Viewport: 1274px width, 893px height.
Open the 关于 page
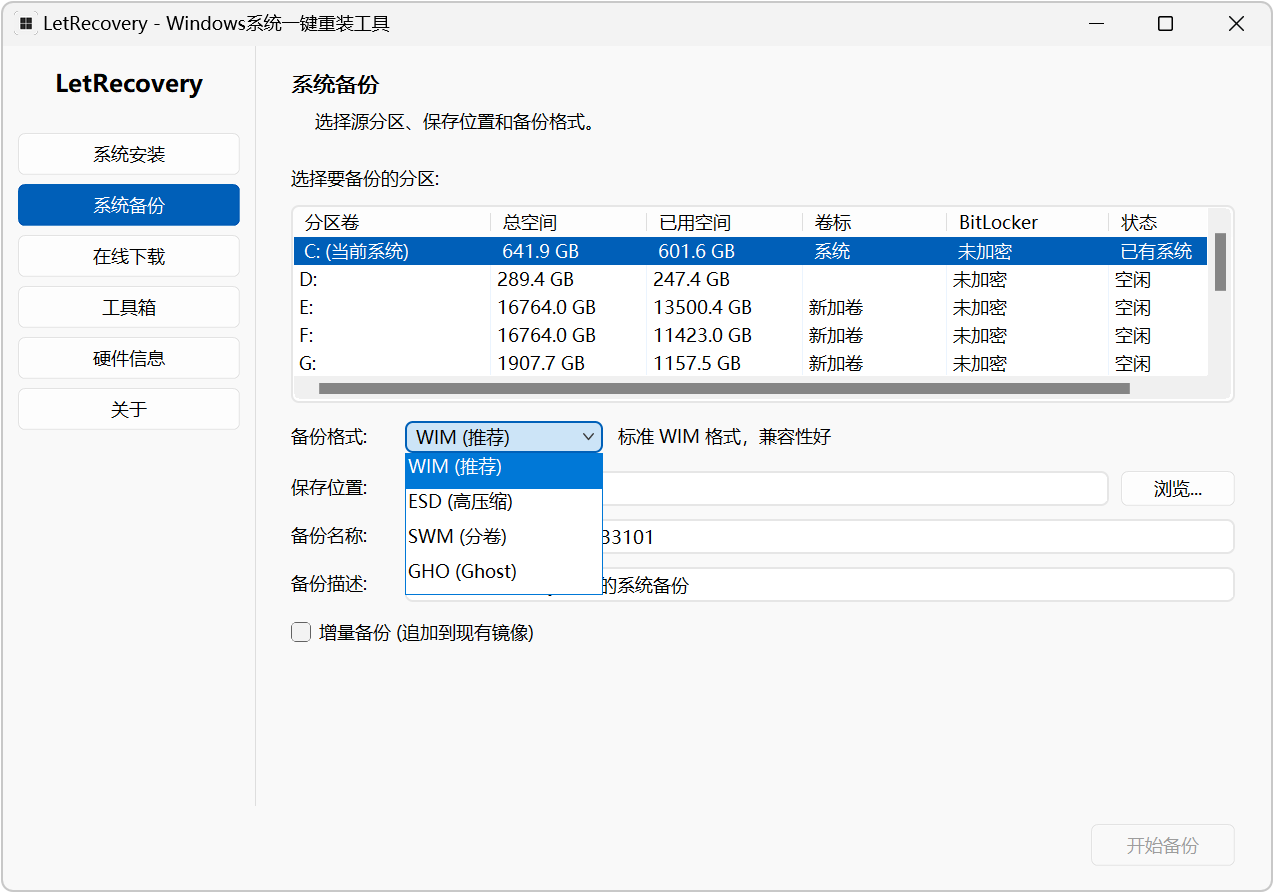(129, 409)
